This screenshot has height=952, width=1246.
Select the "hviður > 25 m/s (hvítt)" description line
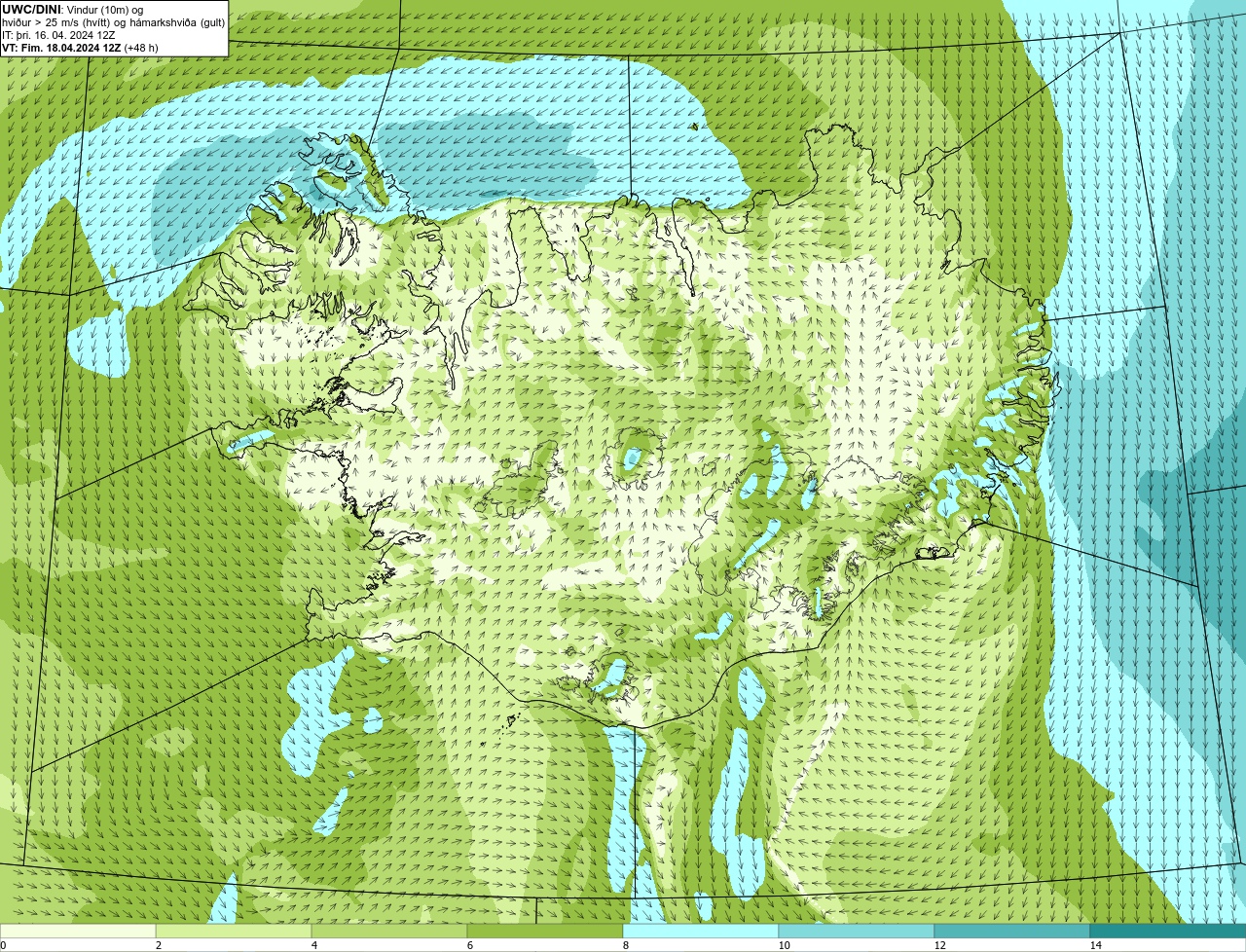(x=114, y=22)
